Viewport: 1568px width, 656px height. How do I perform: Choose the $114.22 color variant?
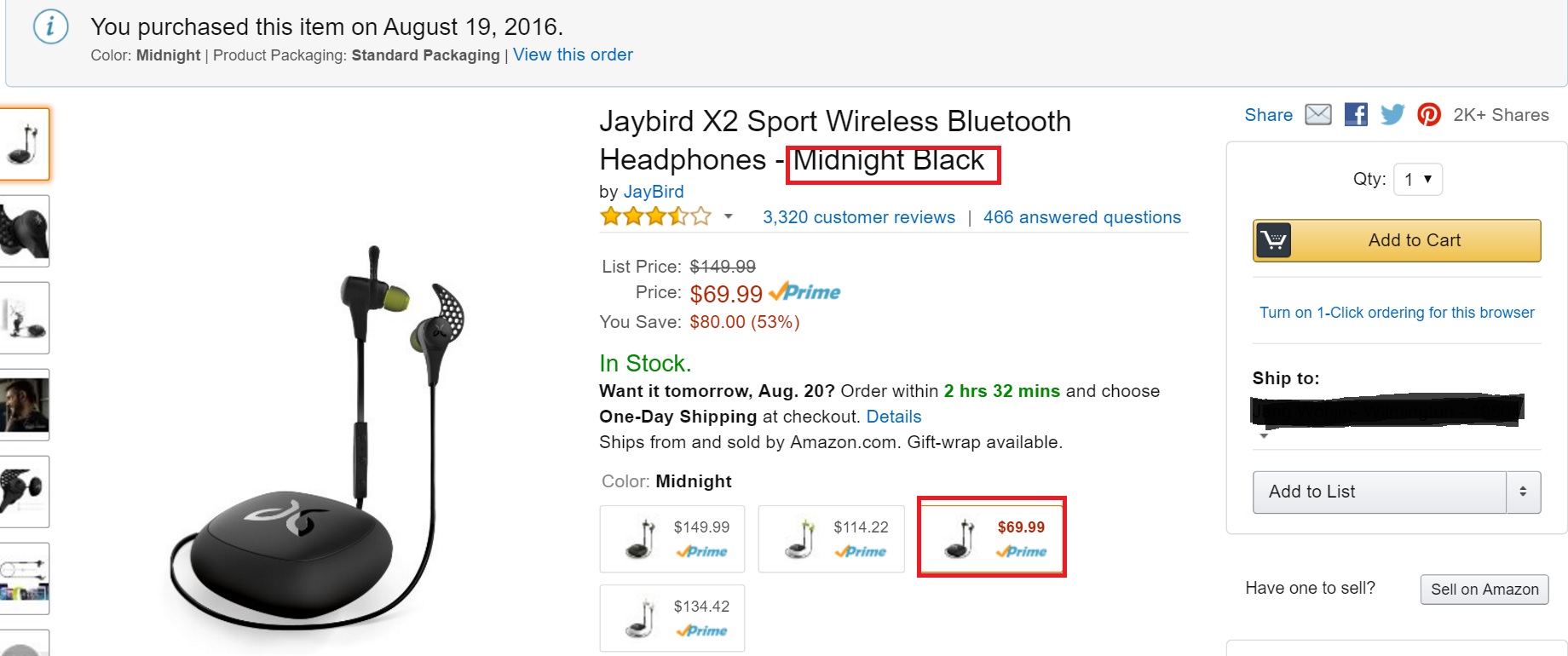pyautogui.click(x=831, y=538)
